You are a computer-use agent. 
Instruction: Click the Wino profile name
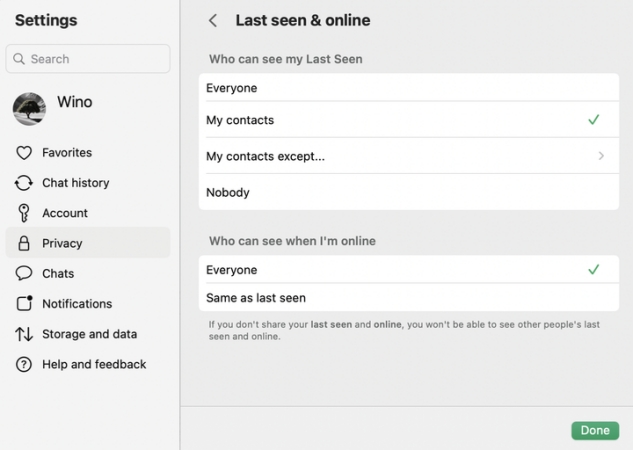(x=74, y=103)
